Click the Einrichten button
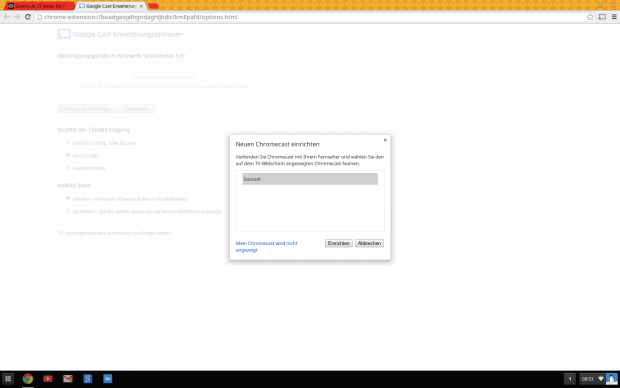Viewport: 620px width, 388px height. pos(338,243)
